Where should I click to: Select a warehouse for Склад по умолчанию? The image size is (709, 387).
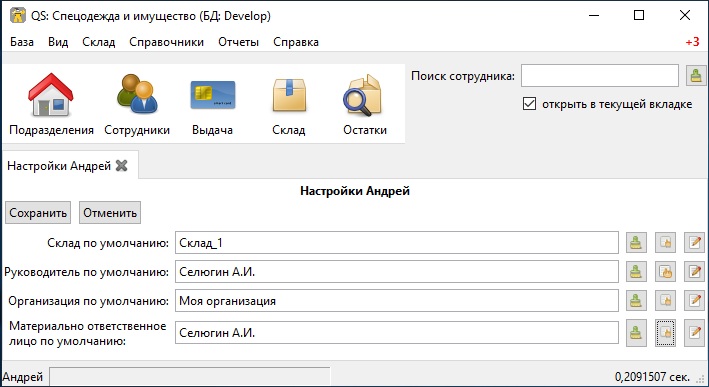[666, 243]
